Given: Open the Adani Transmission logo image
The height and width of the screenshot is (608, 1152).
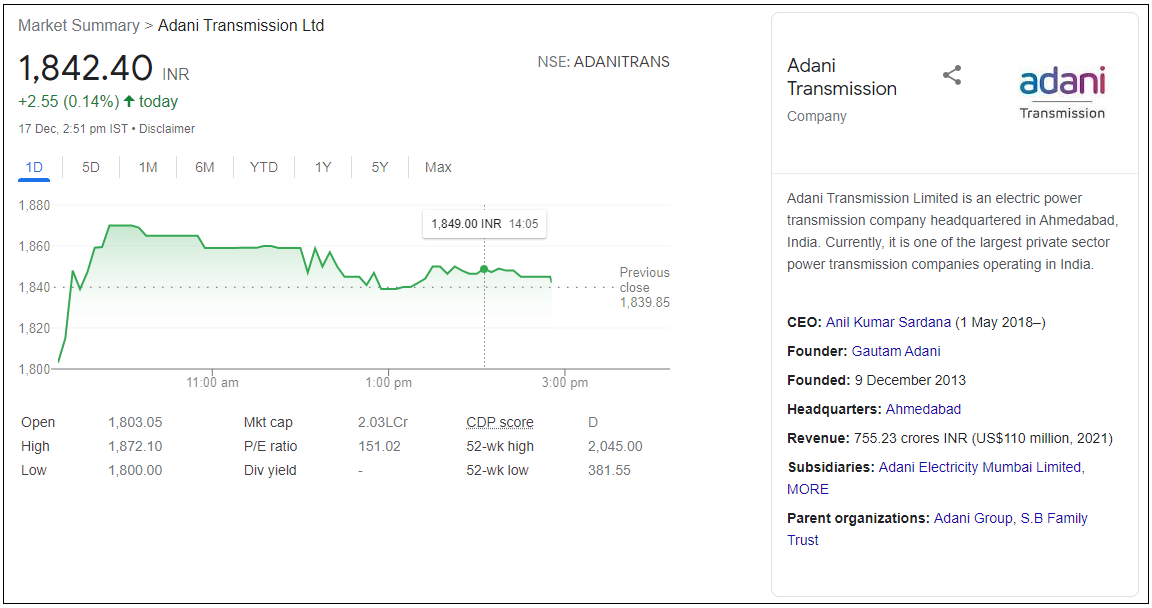Looking at the screenshot, I should (x=1062, y=93).
